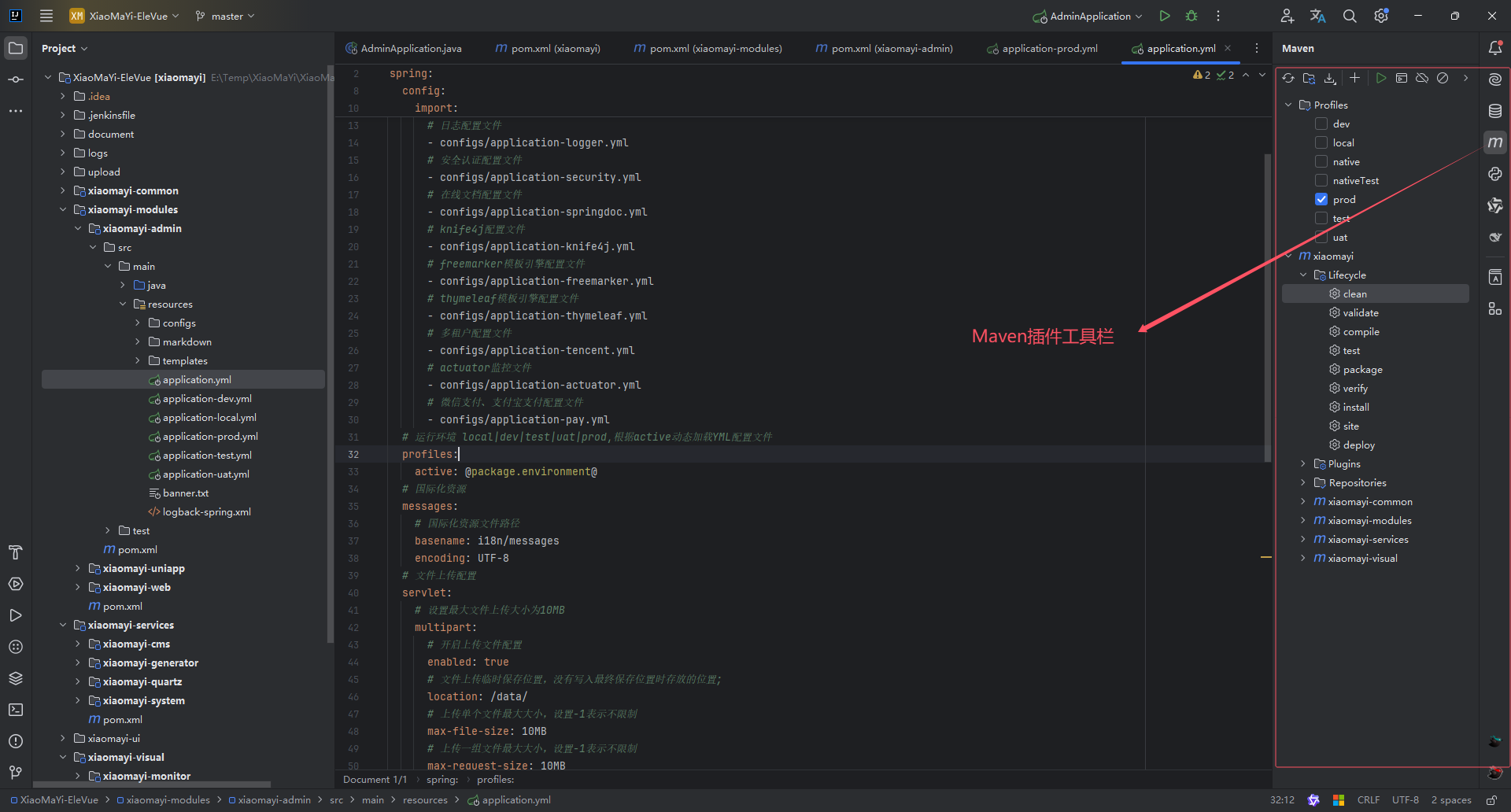Check the uat Maven profile checkbox

1321,237
